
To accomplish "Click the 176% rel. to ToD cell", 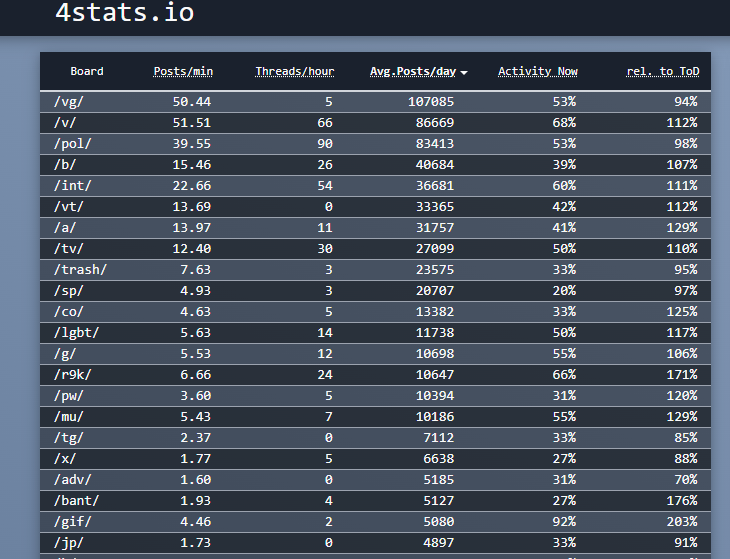I will (x=682, y=501).
